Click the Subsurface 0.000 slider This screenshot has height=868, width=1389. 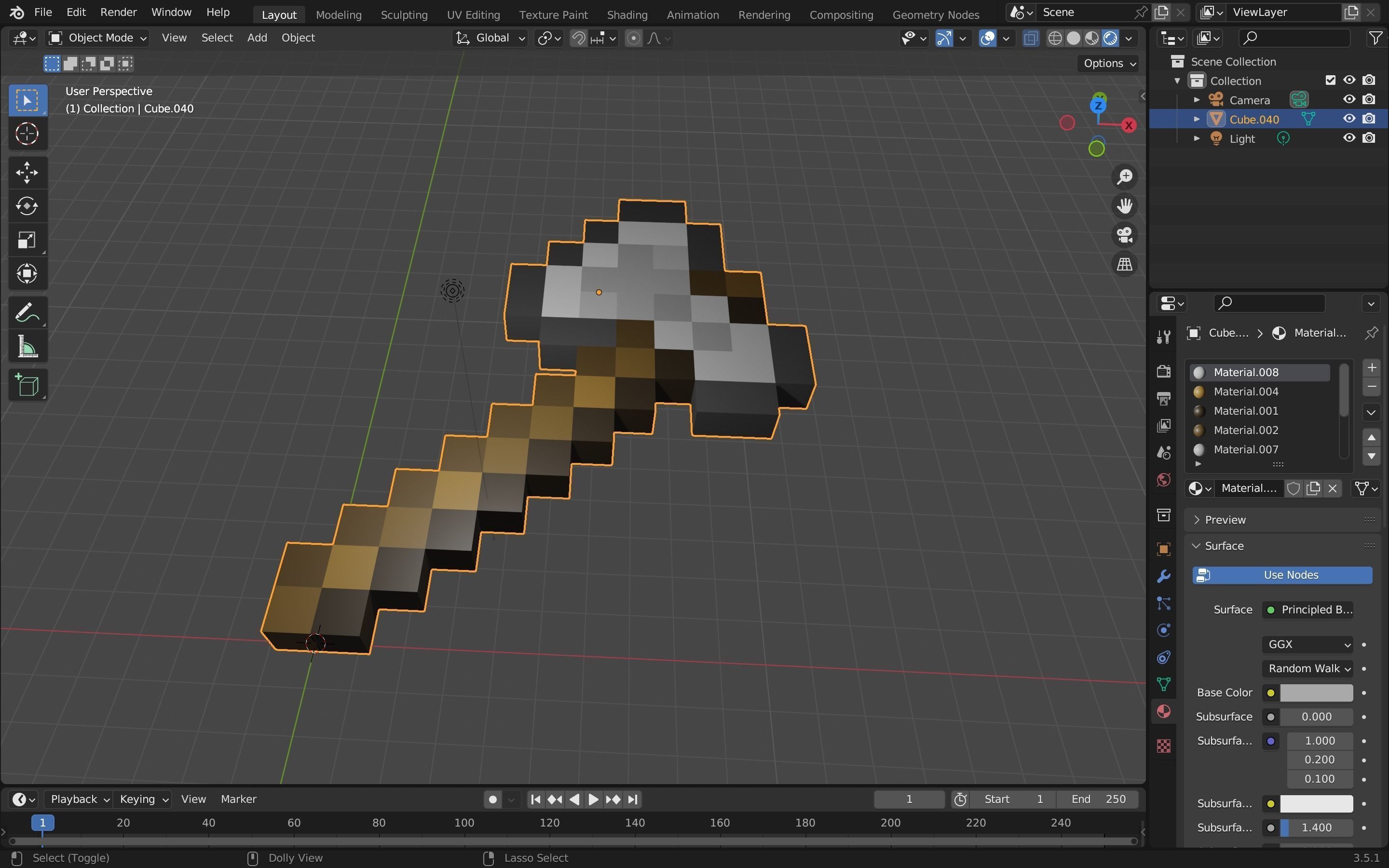click(1316, 717)
